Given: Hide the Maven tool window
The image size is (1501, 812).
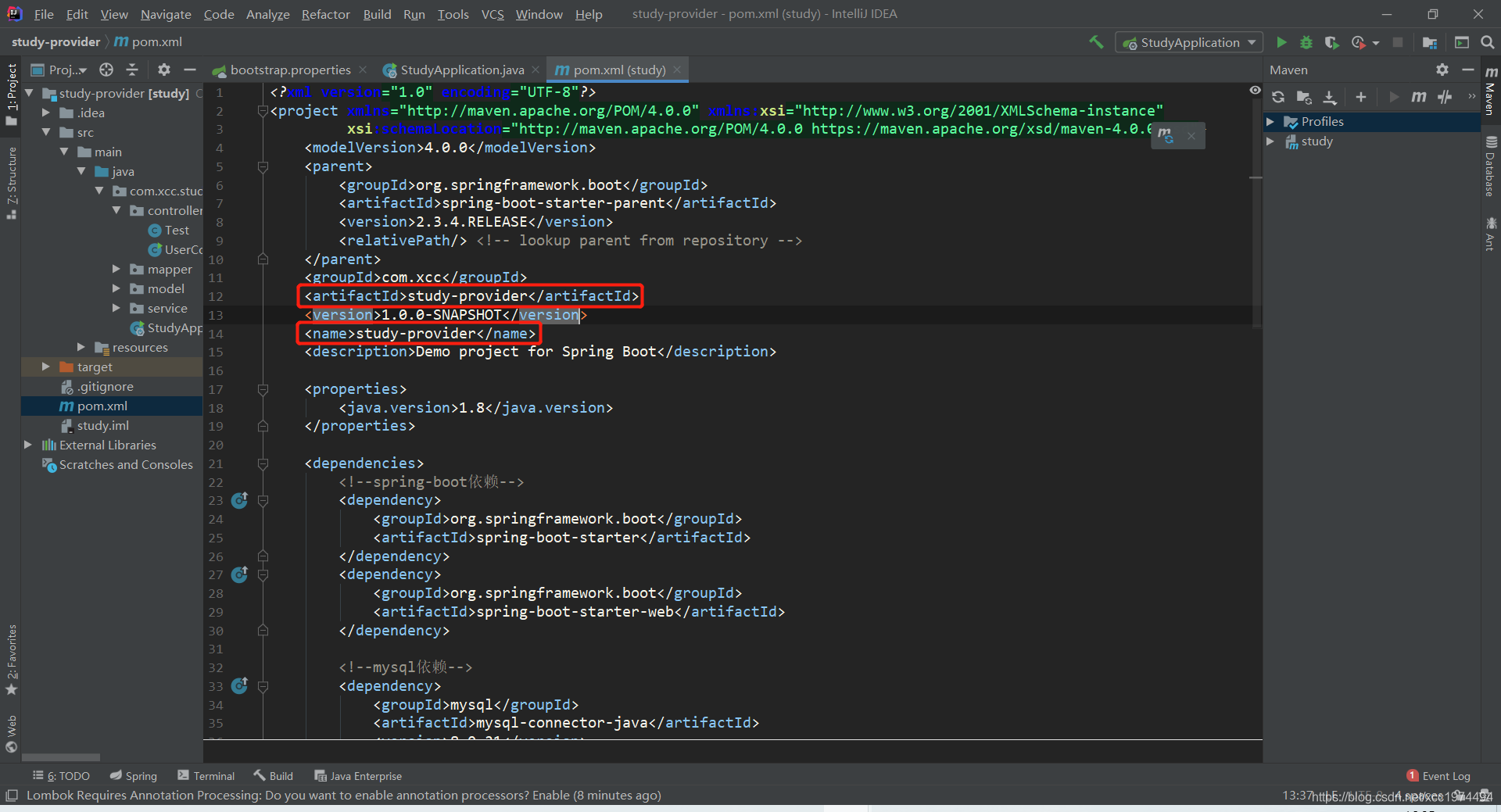Looking at the screenshot, I should (1467, 70).
